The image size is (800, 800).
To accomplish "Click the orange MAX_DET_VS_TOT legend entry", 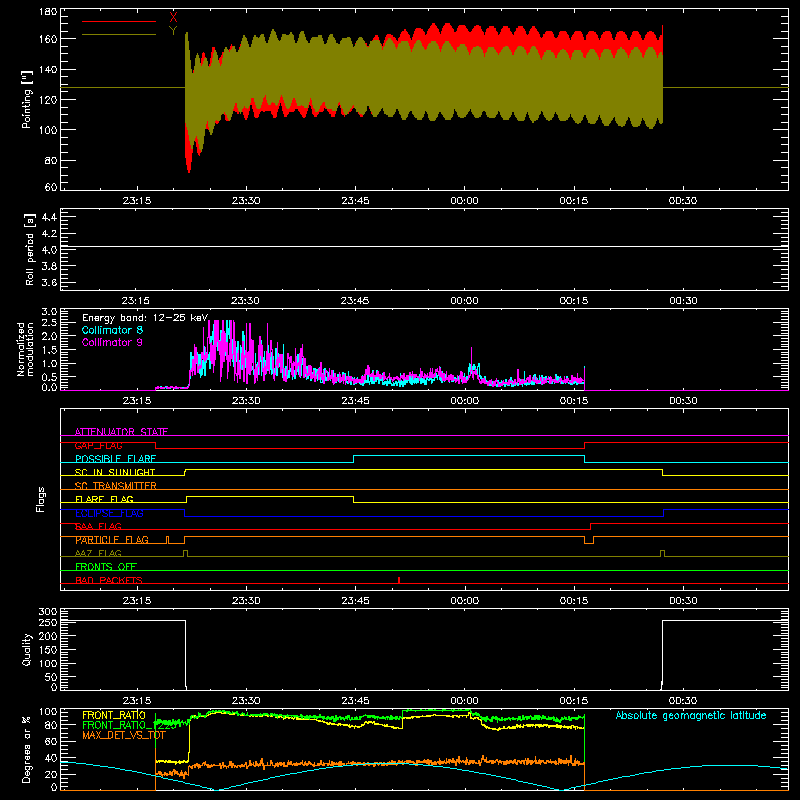I will pos(124,735).
